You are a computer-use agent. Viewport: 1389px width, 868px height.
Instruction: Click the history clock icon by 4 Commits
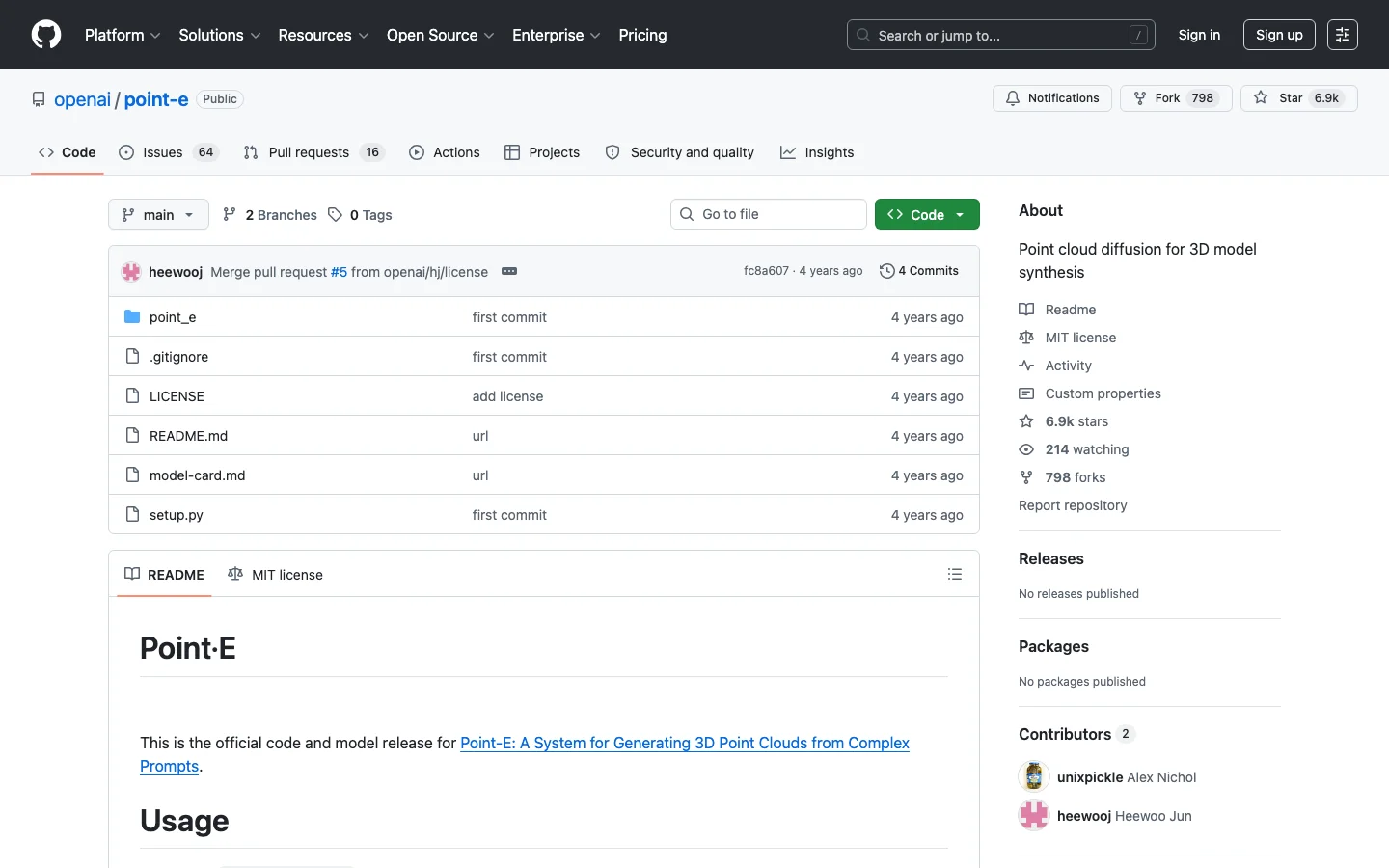click(x=887, y=271)
